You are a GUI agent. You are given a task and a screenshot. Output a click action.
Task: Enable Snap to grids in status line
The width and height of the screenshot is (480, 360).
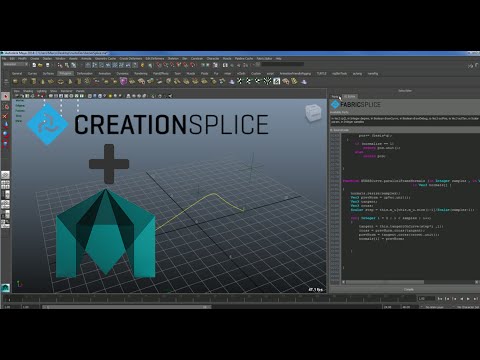[x=159, y=65]
